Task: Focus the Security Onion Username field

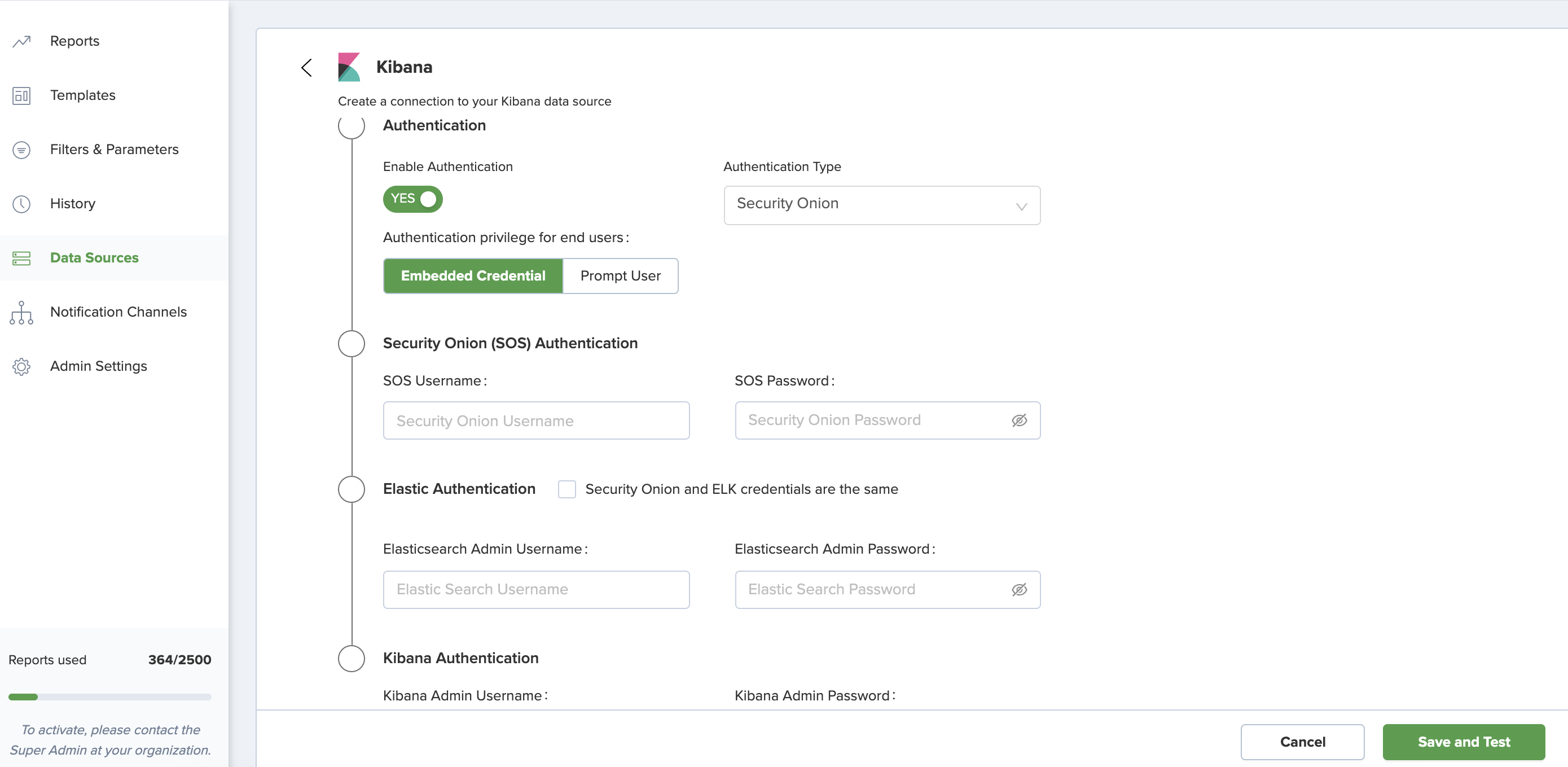Action: (x=535, y=420)
